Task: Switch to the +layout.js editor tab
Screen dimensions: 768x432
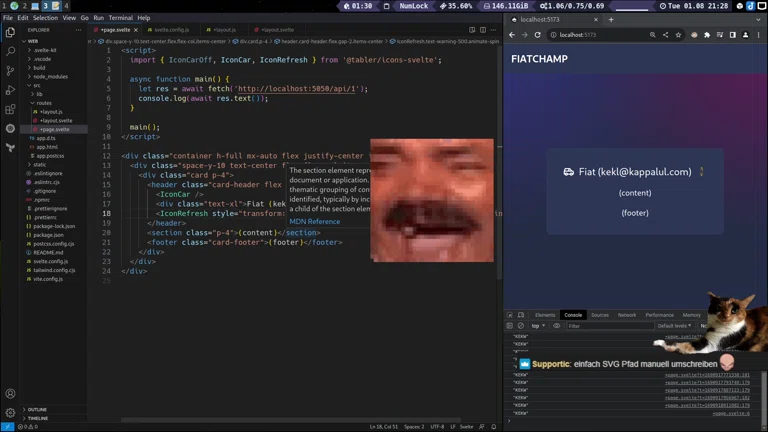Action: (222, 30)
